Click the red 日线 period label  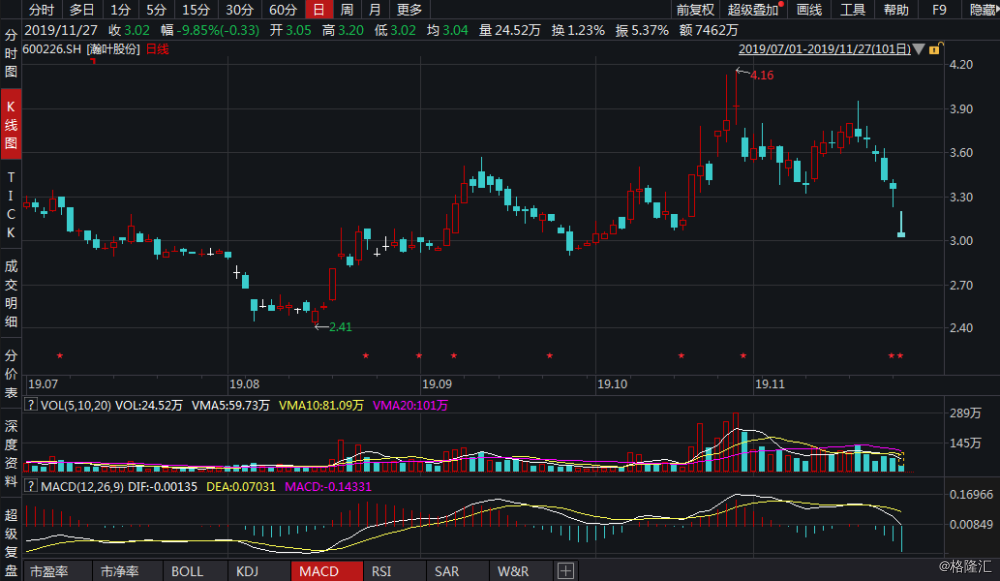pos(158,49)
